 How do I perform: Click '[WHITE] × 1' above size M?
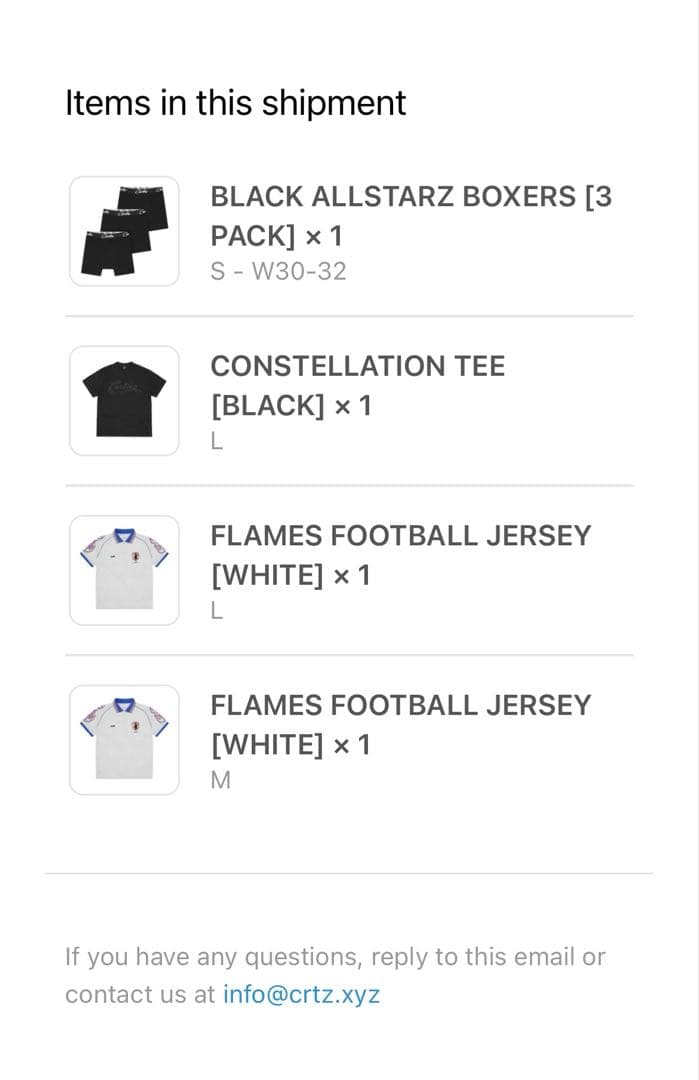[290, 745]
